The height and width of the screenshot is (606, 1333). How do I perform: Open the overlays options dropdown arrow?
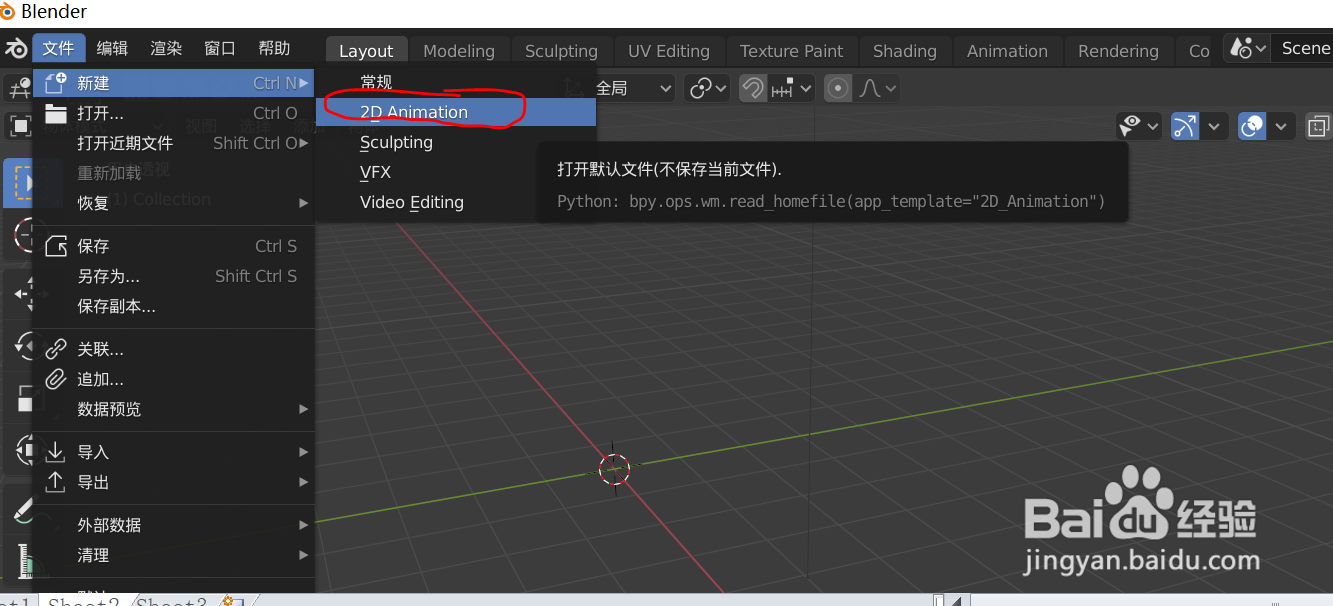pyautogui.click(x=1281, y=126)
